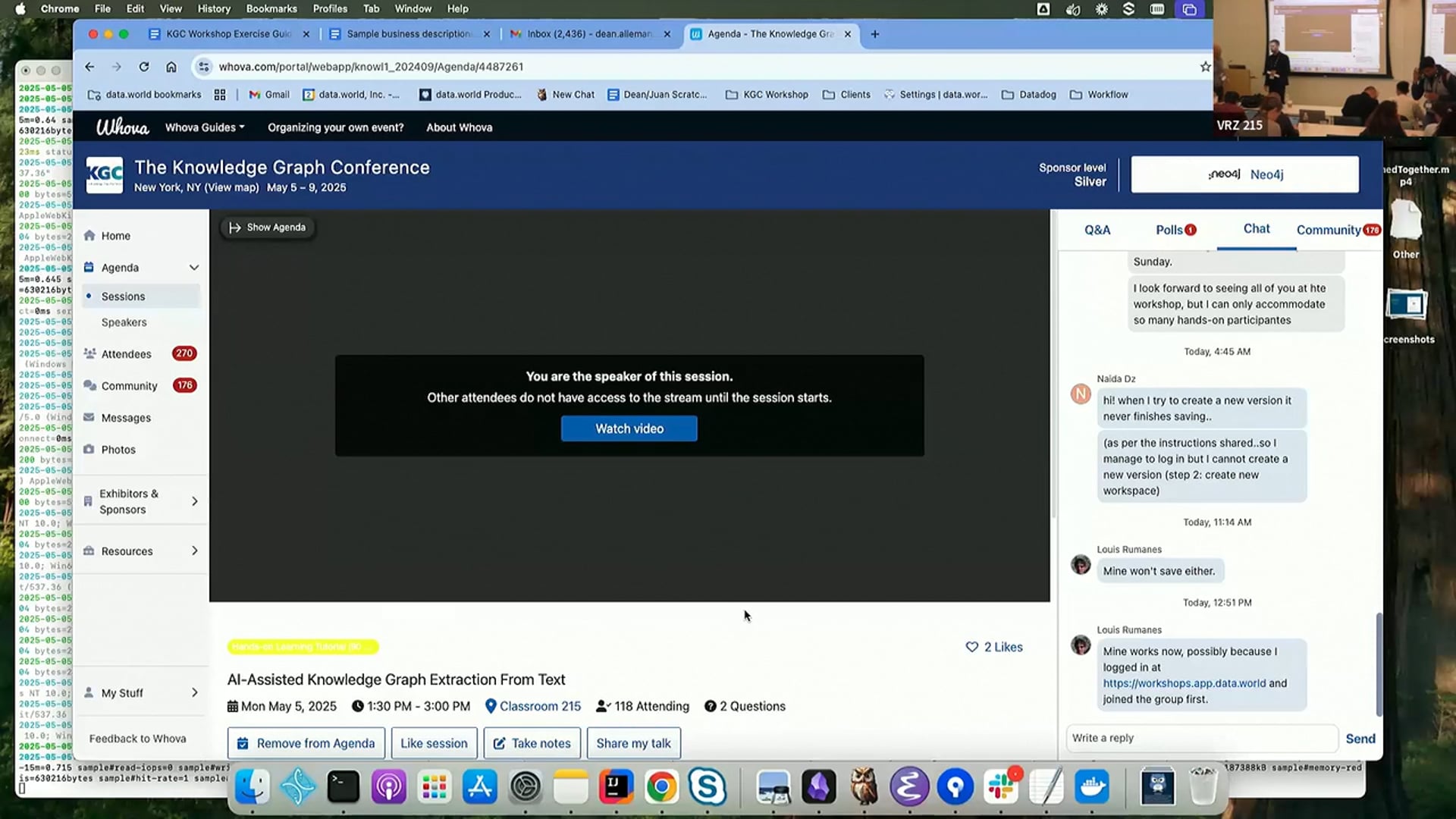Click the browser back arrow
Screen dimensions: 1456x819
(89, 67)
